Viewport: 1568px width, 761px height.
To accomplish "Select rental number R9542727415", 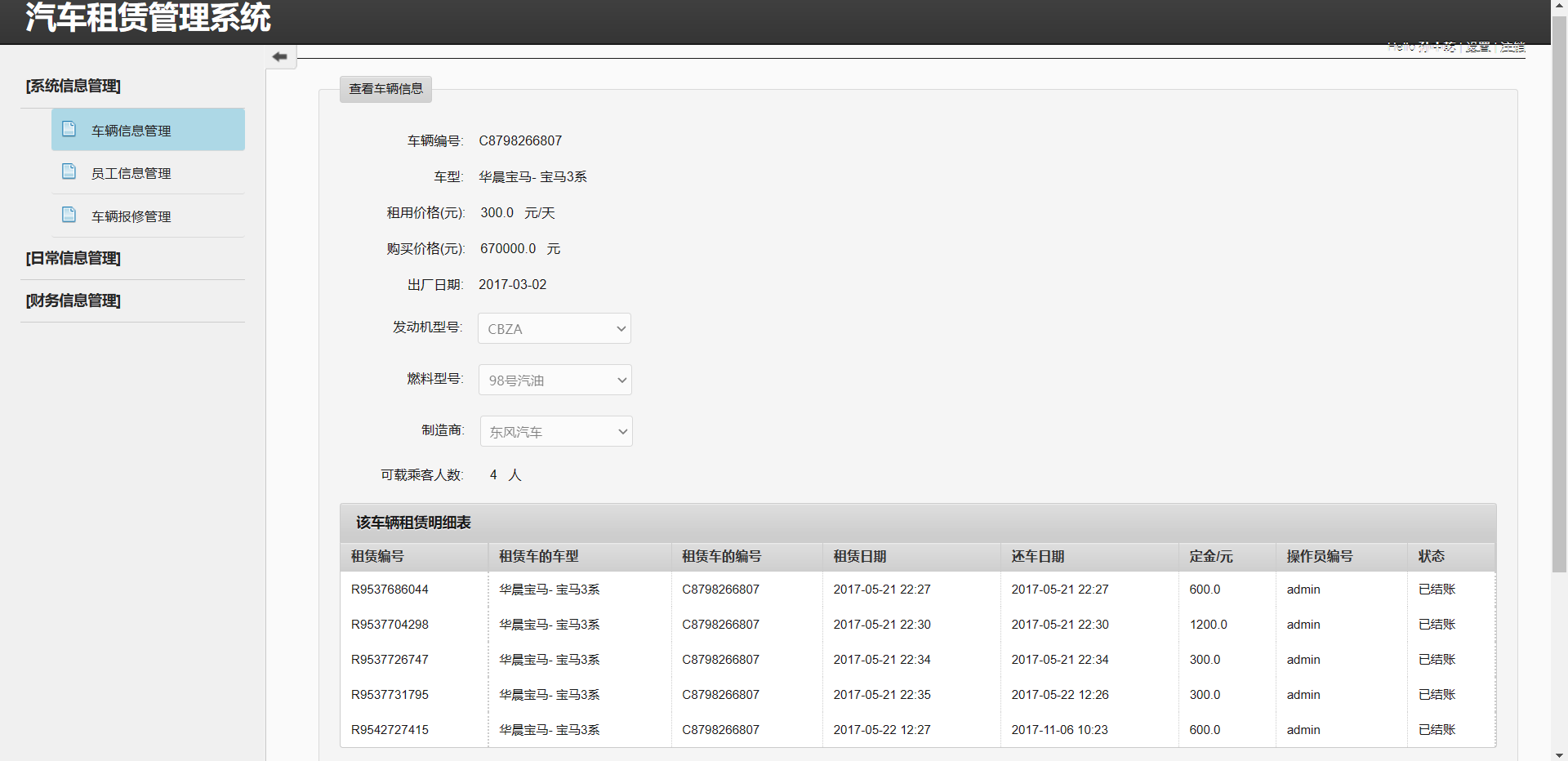I will 390,730.
